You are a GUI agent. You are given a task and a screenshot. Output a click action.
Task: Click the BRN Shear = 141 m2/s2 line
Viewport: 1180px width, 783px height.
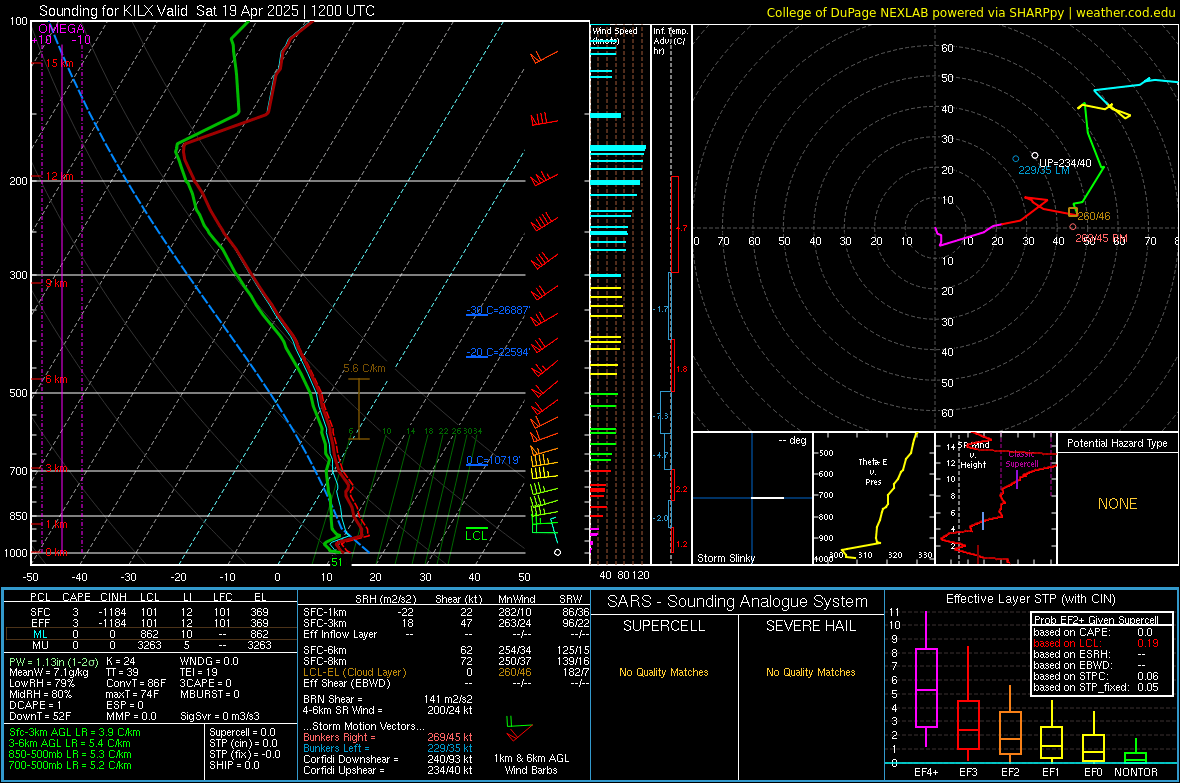(388, 699)
